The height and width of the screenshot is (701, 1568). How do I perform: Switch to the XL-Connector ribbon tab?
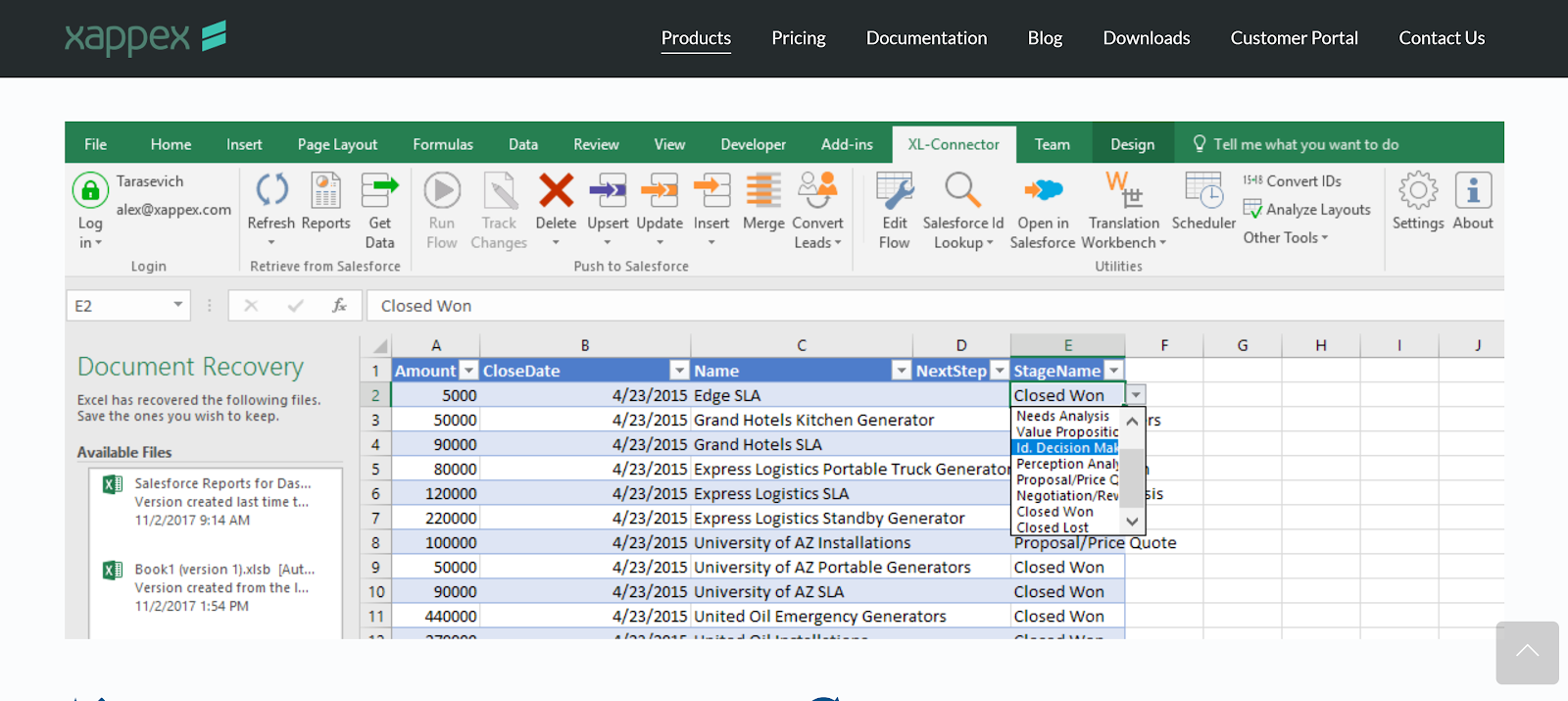click(953, 144)
